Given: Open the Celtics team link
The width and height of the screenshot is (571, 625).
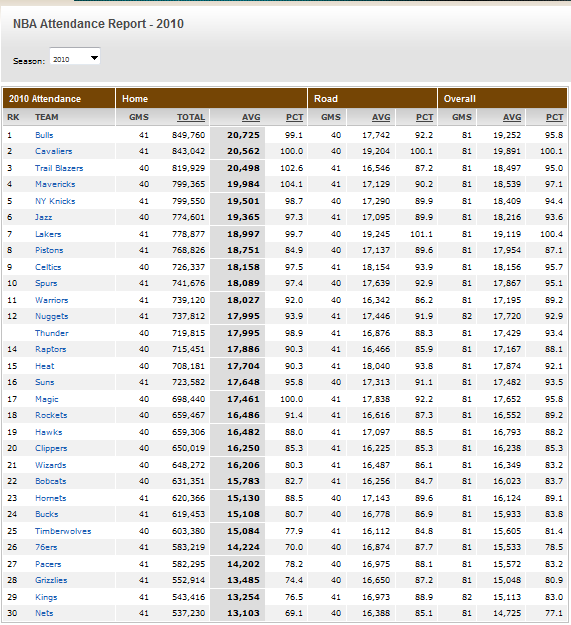Looking at the screenshot, I should coord(48,267).
